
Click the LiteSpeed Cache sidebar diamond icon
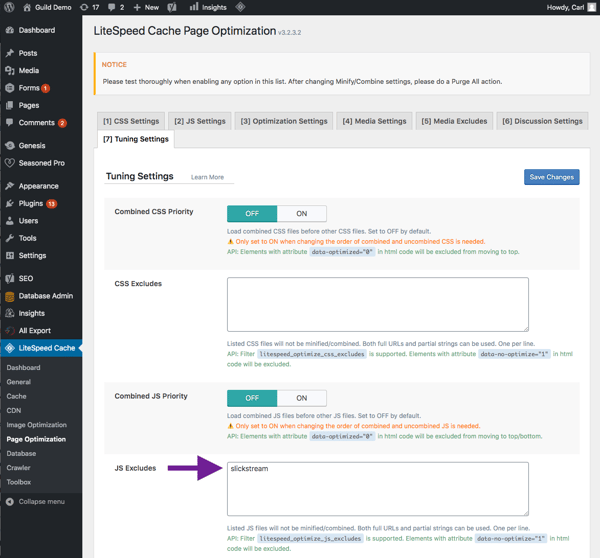(x=10, y=348)
